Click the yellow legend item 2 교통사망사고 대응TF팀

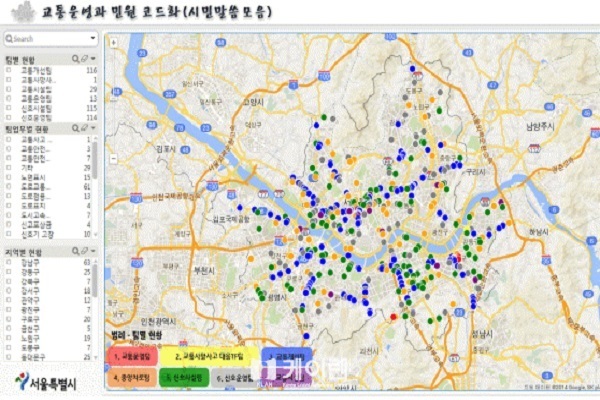[209, 357]
